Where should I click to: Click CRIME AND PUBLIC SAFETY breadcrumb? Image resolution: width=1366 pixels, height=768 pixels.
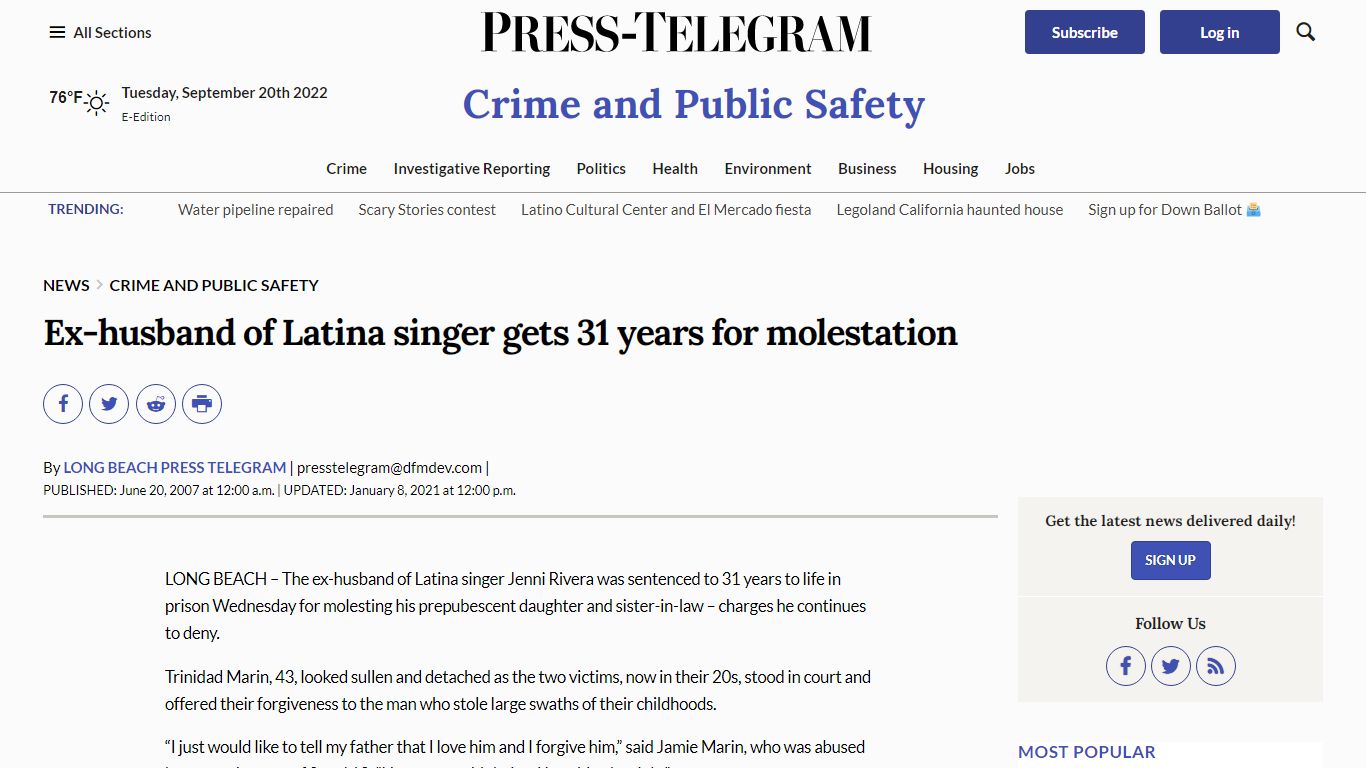pyautogui.click(x=214, y=285)
